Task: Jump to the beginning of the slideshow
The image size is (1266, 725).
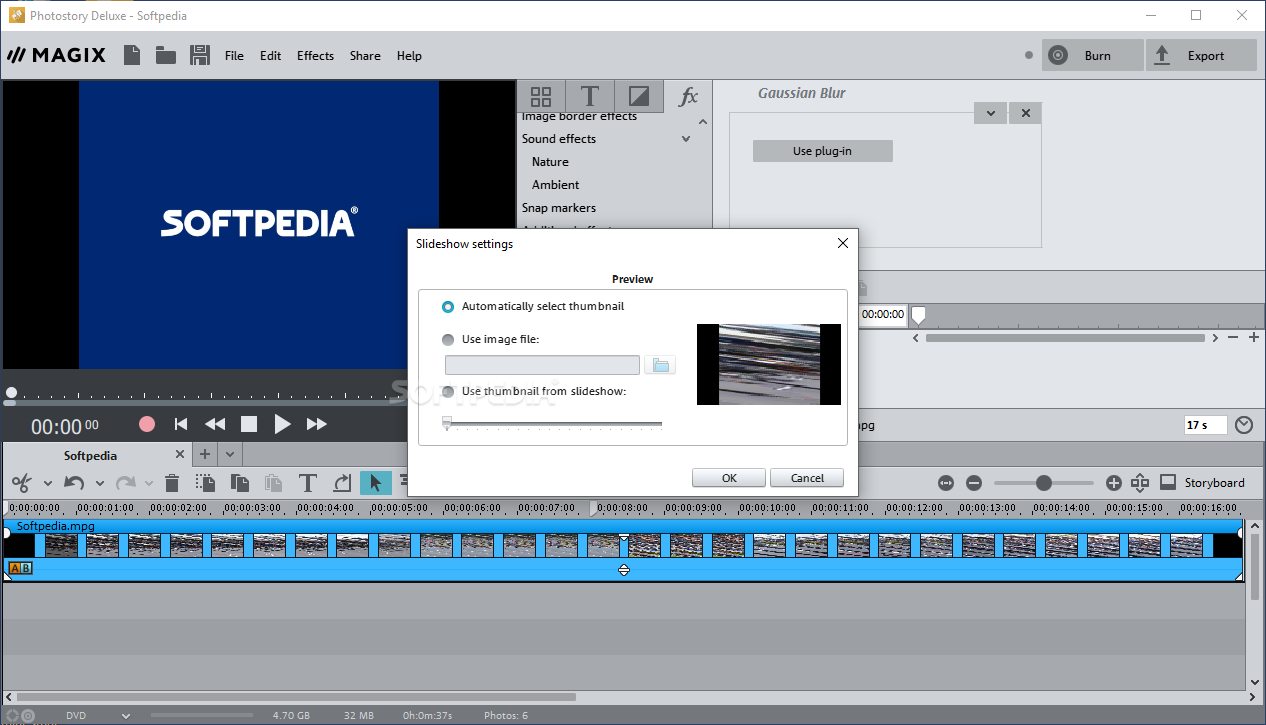Action: 181,424
